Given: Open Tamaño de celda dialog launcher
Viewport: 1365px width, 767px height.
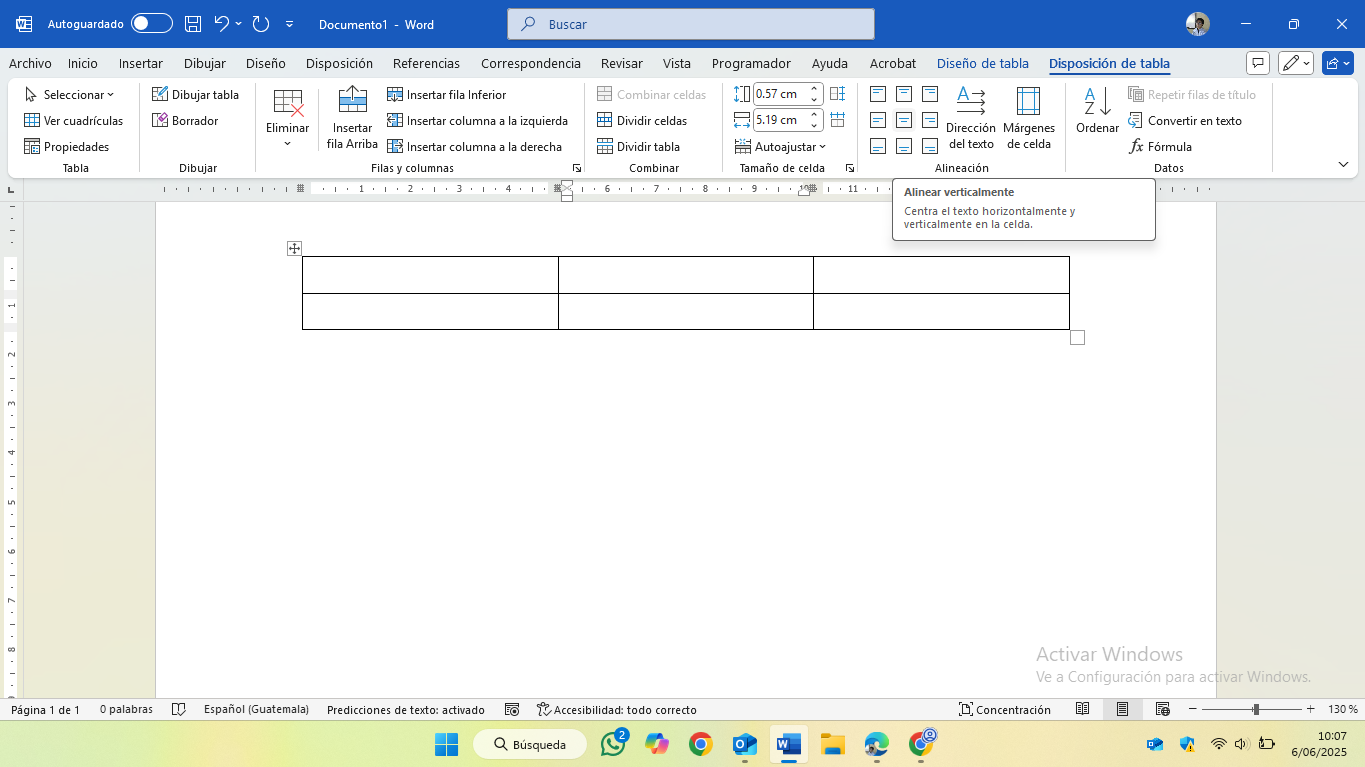Looking at the screenshot, I should [850, 169].
